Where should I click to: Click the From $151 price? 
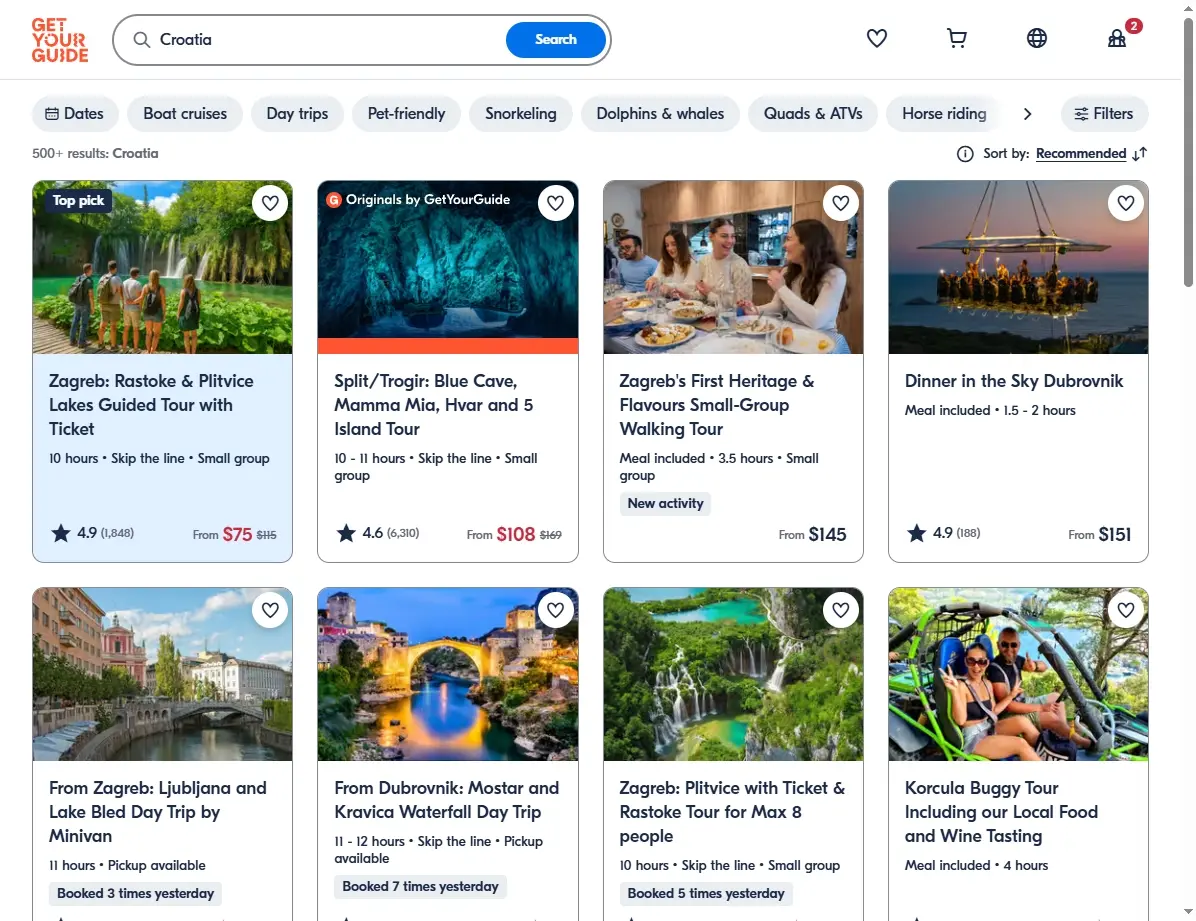tap(1100, 534)
